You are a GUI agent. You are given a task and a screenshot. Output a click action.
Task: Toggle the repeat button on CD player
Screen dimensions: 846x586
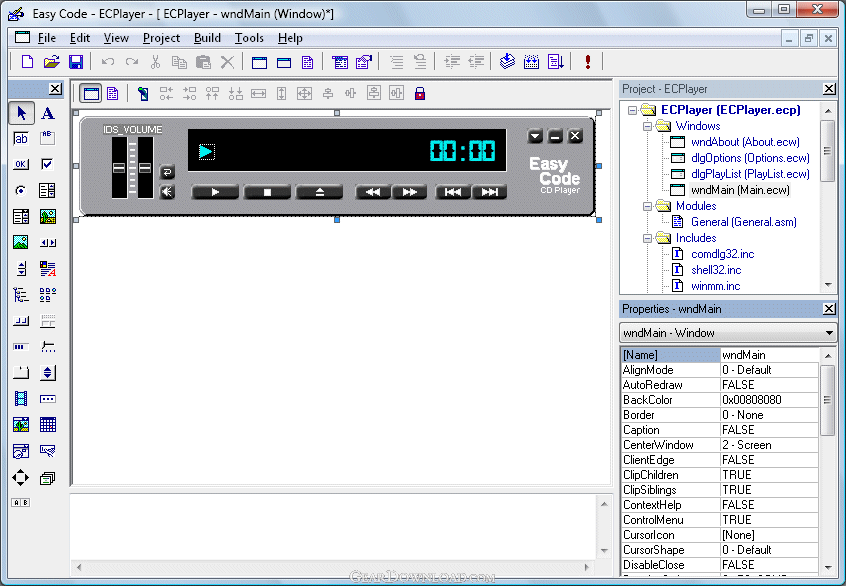pos(167,172)
